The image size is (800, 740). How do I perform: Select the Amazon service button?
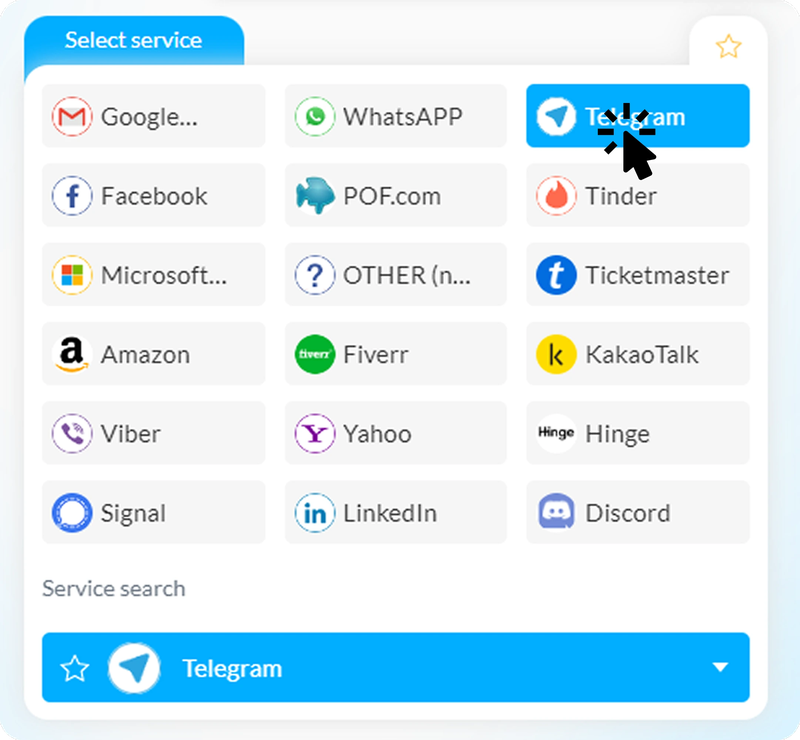(154, 354)
